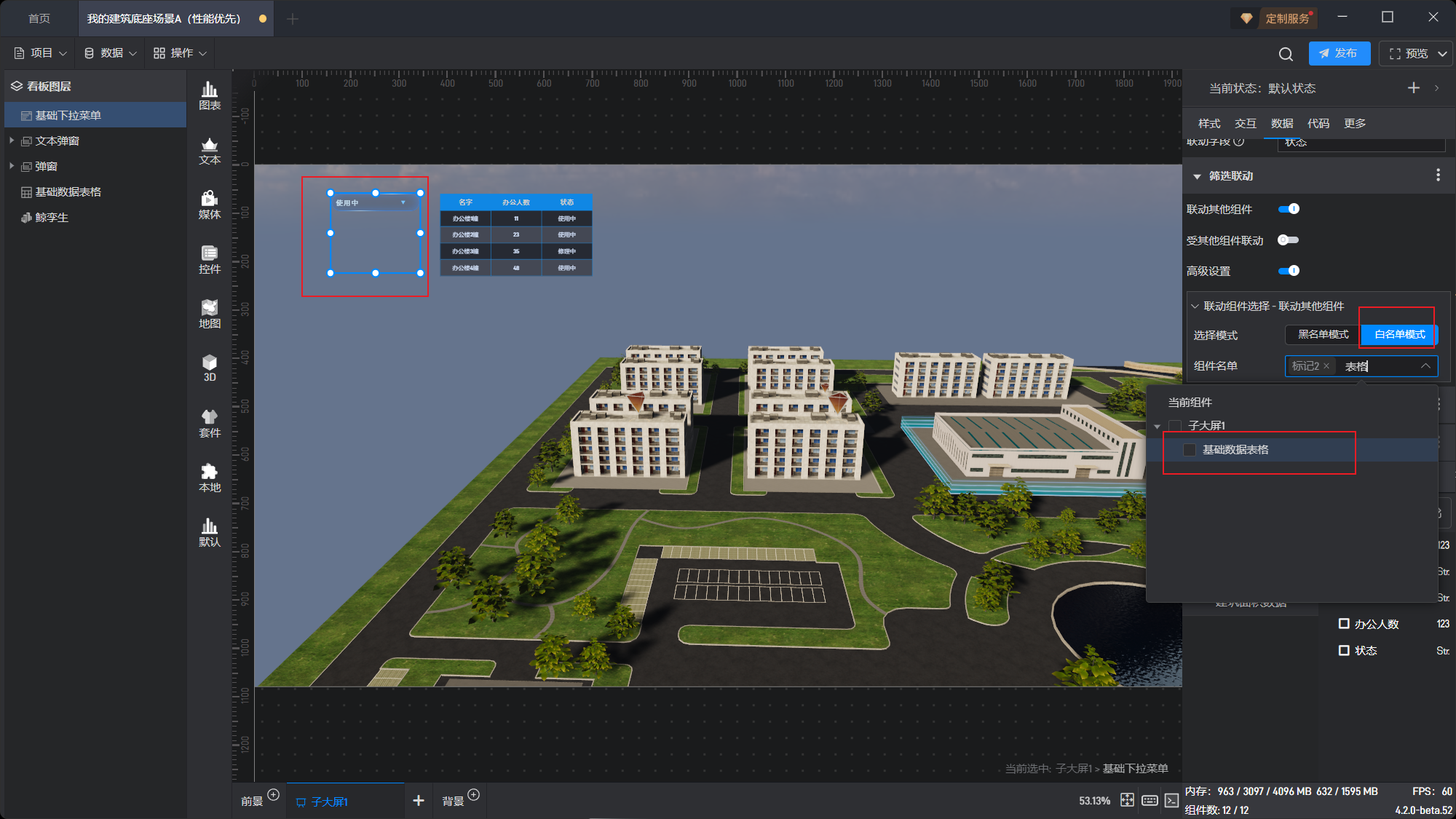The image size is (1456, 819).
Task: Open the 预览 dropdown arrow
Action: (1442, 54)
